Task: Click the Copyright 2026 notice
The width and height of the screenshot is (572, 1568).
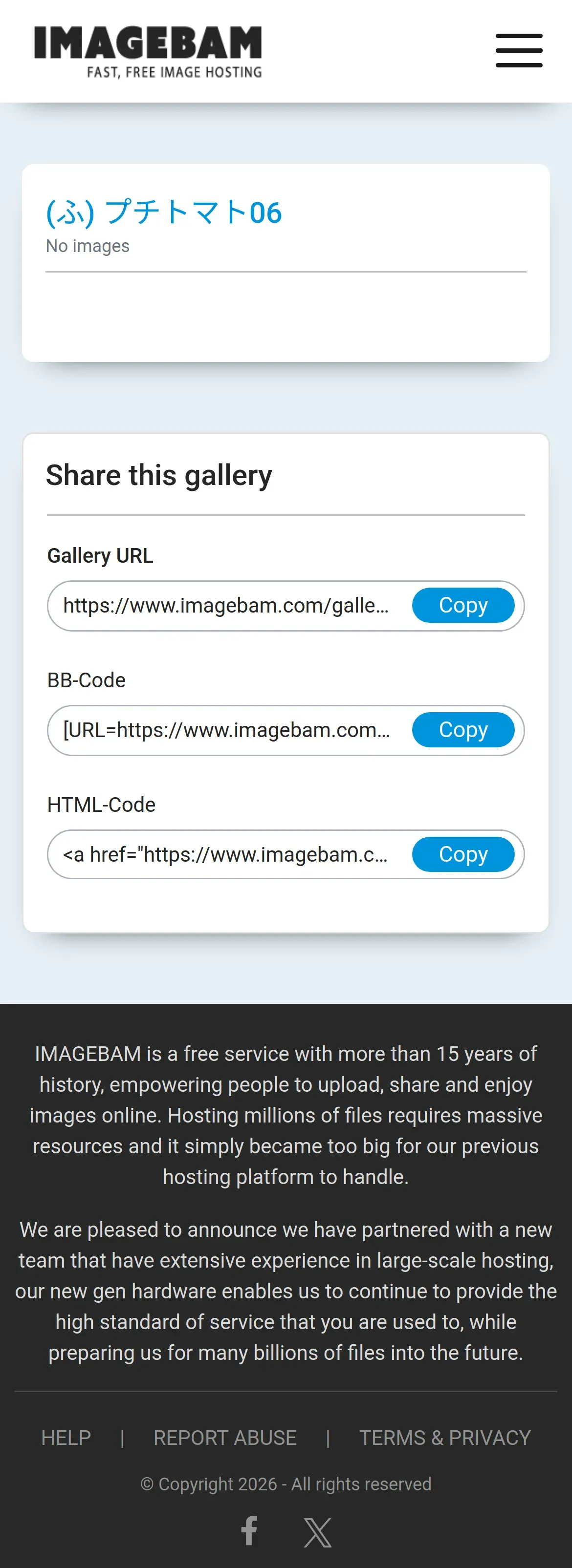Action: pyautogui.click(x=286, y=1484)
